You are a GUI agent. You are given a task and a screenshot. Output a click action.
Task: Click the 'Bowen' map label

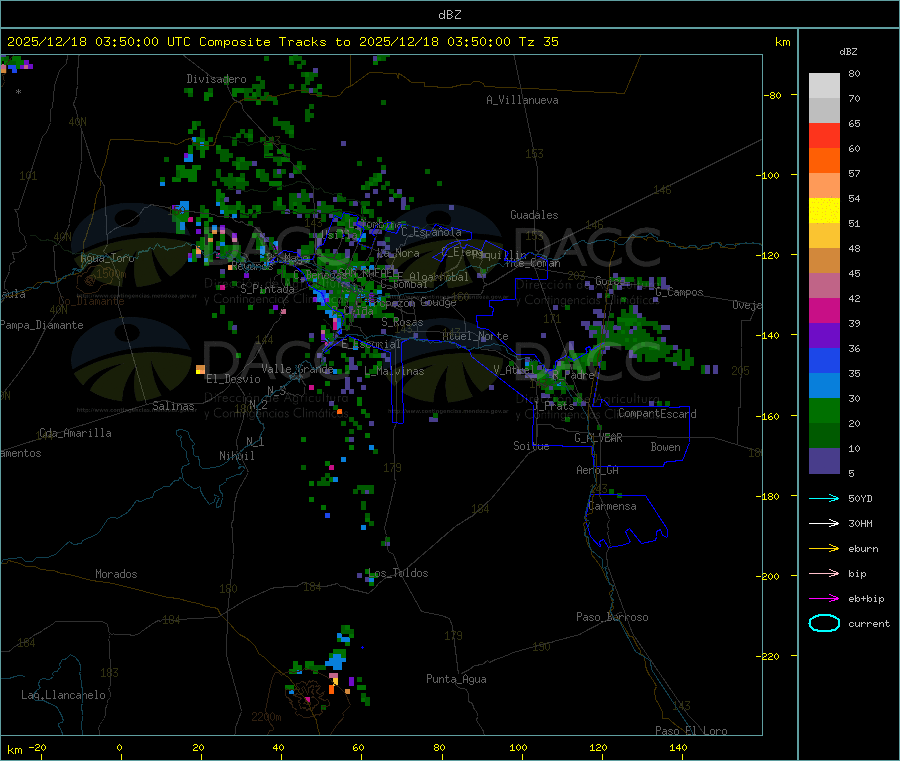666,447
